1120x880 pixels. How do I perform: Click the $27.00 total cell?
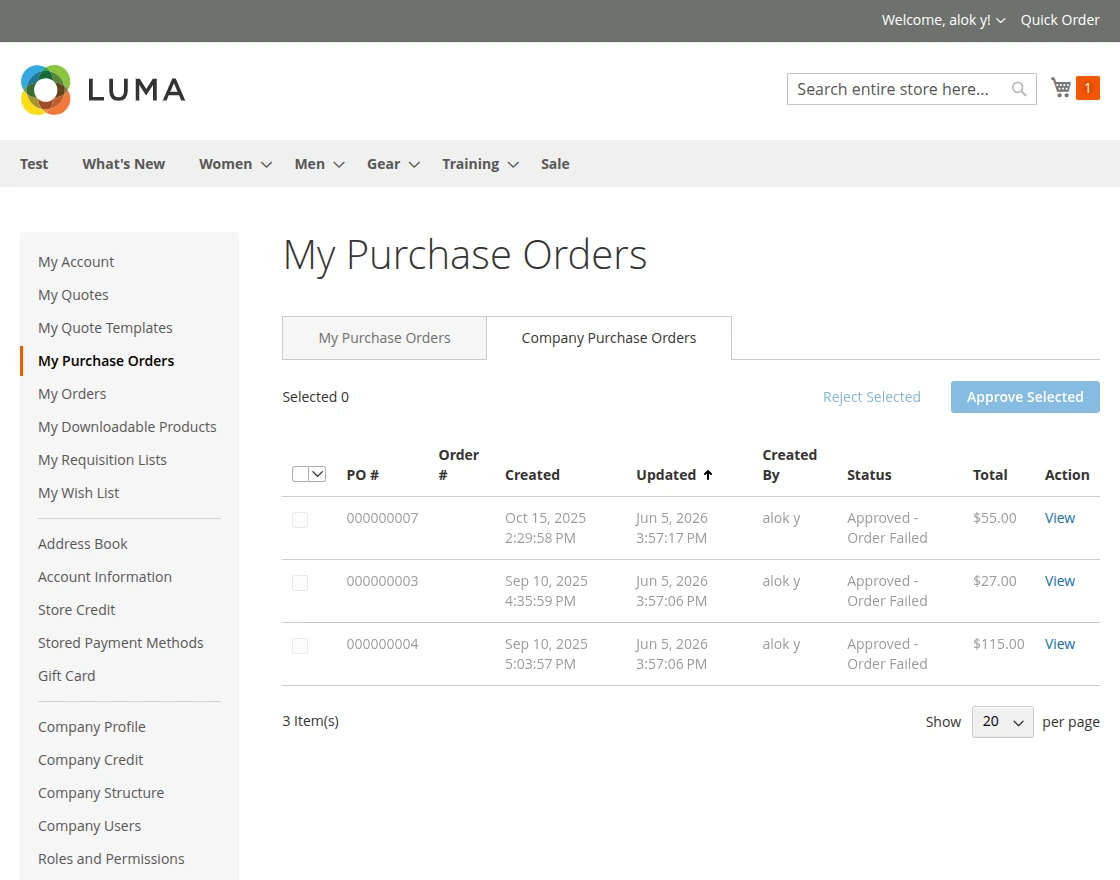click(x=994, y=581)
